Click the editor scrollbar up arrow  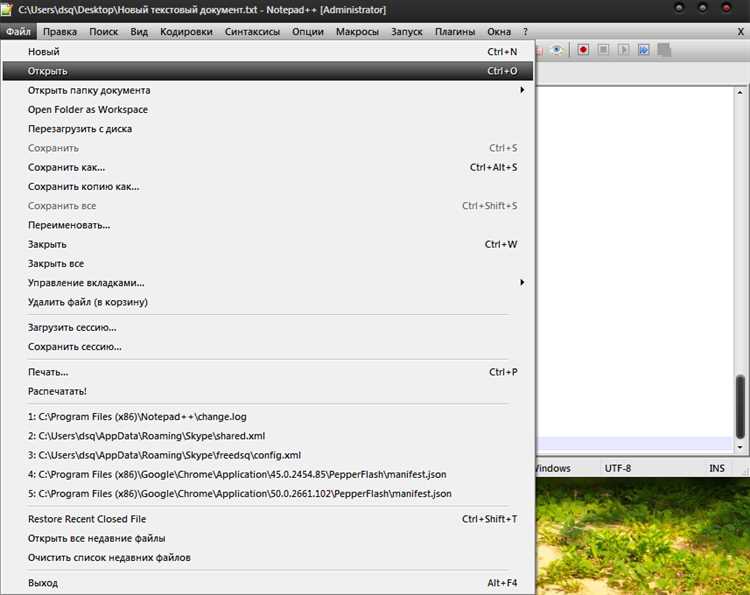740,92
